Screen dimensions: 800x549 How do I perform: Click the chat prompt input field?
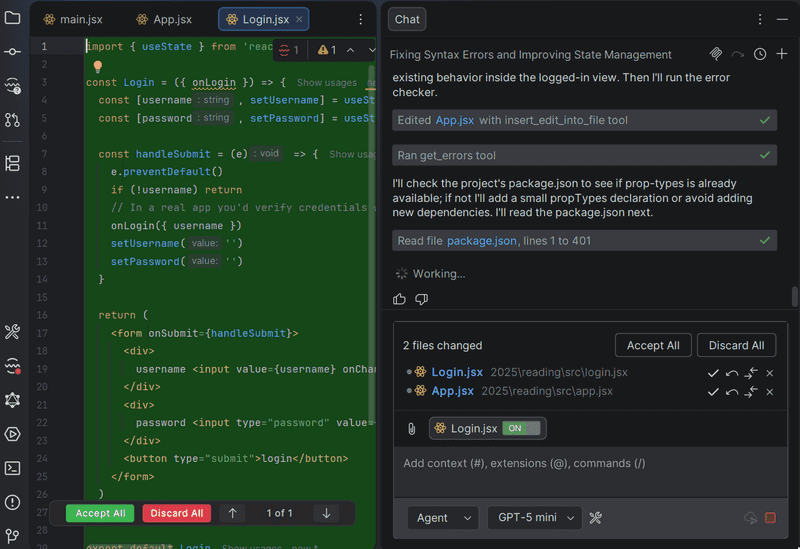(x=590, y=472)
